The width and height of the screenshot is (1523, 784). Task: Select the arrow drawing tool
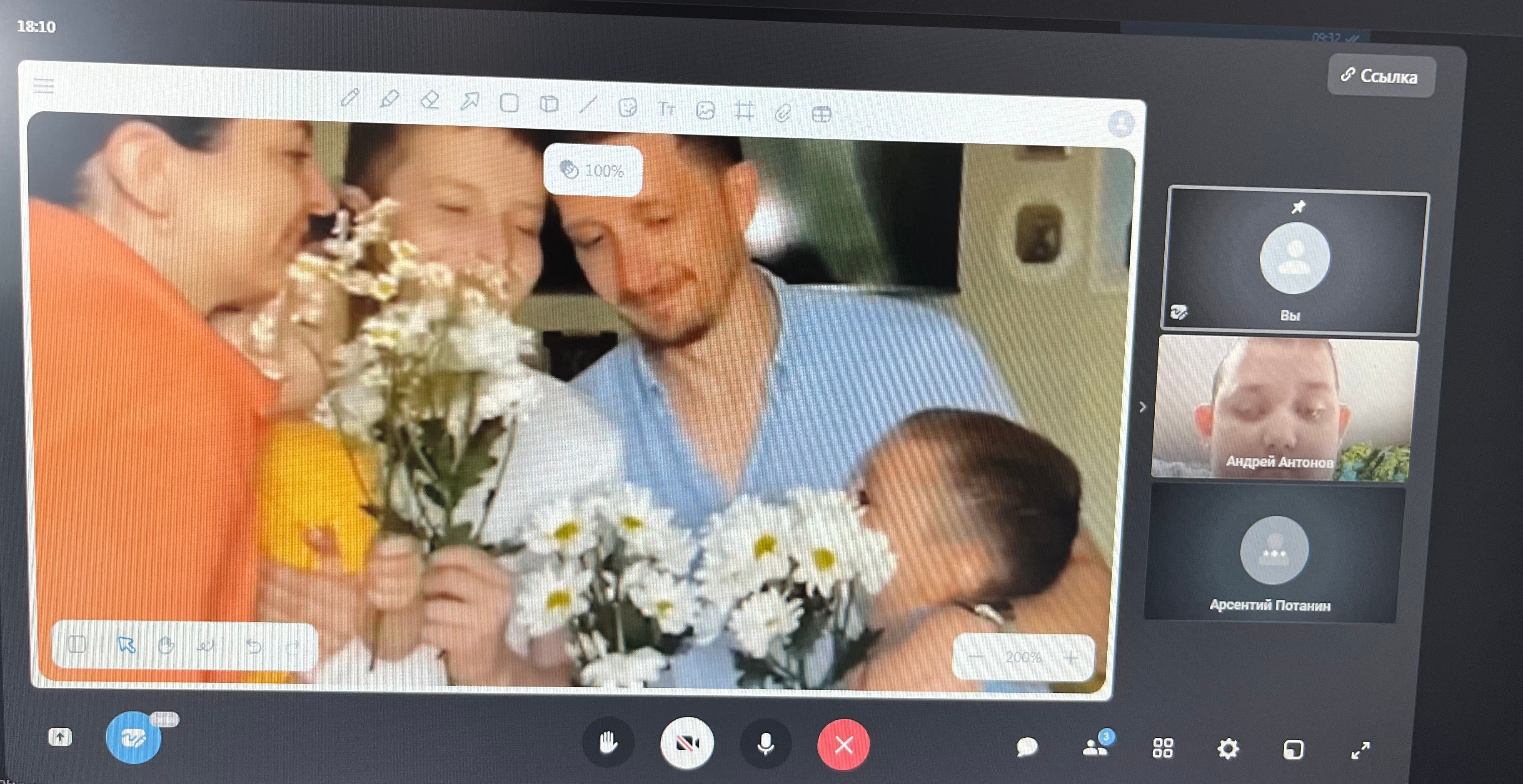pyautogui.click(x=469, y=102)
